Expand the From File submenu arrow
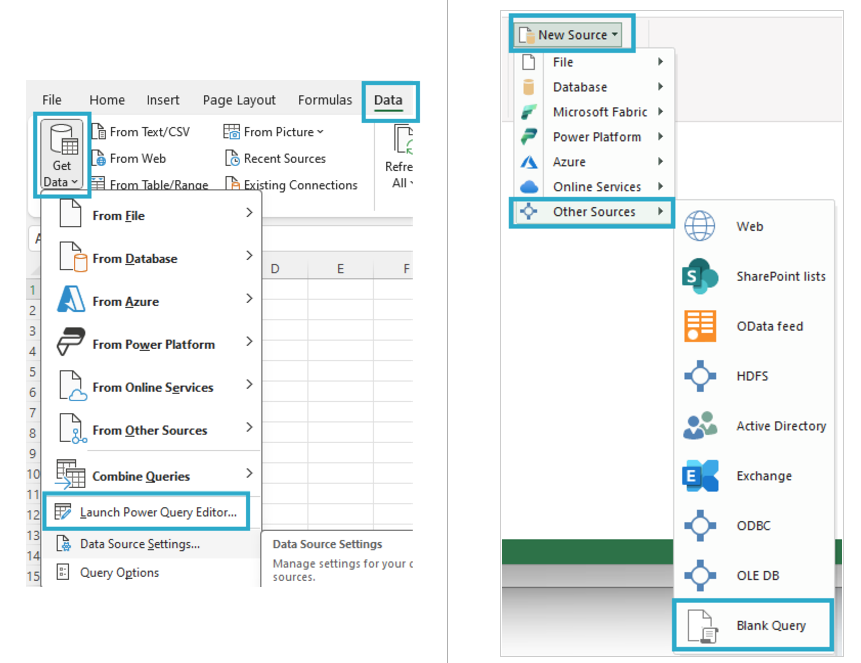The image size is (861, 663). tap(249, 213)
